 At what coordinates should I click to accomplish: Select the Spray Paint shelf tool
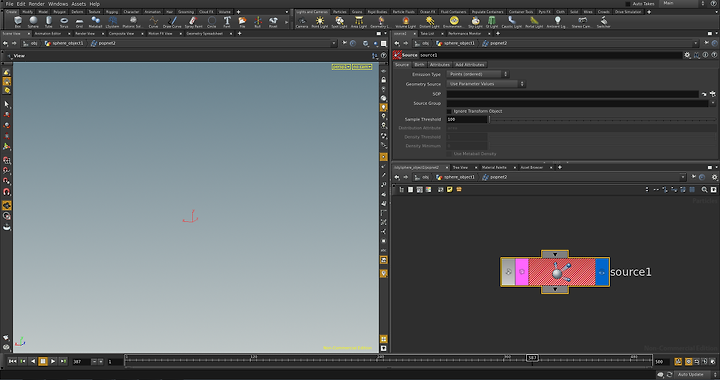pyautogui.click(x=193, y=22)
